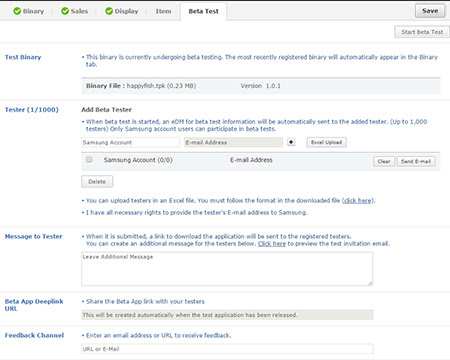Click the 'Version 1.0.1' text
The image size is (450, 360).
pos(260,86)
